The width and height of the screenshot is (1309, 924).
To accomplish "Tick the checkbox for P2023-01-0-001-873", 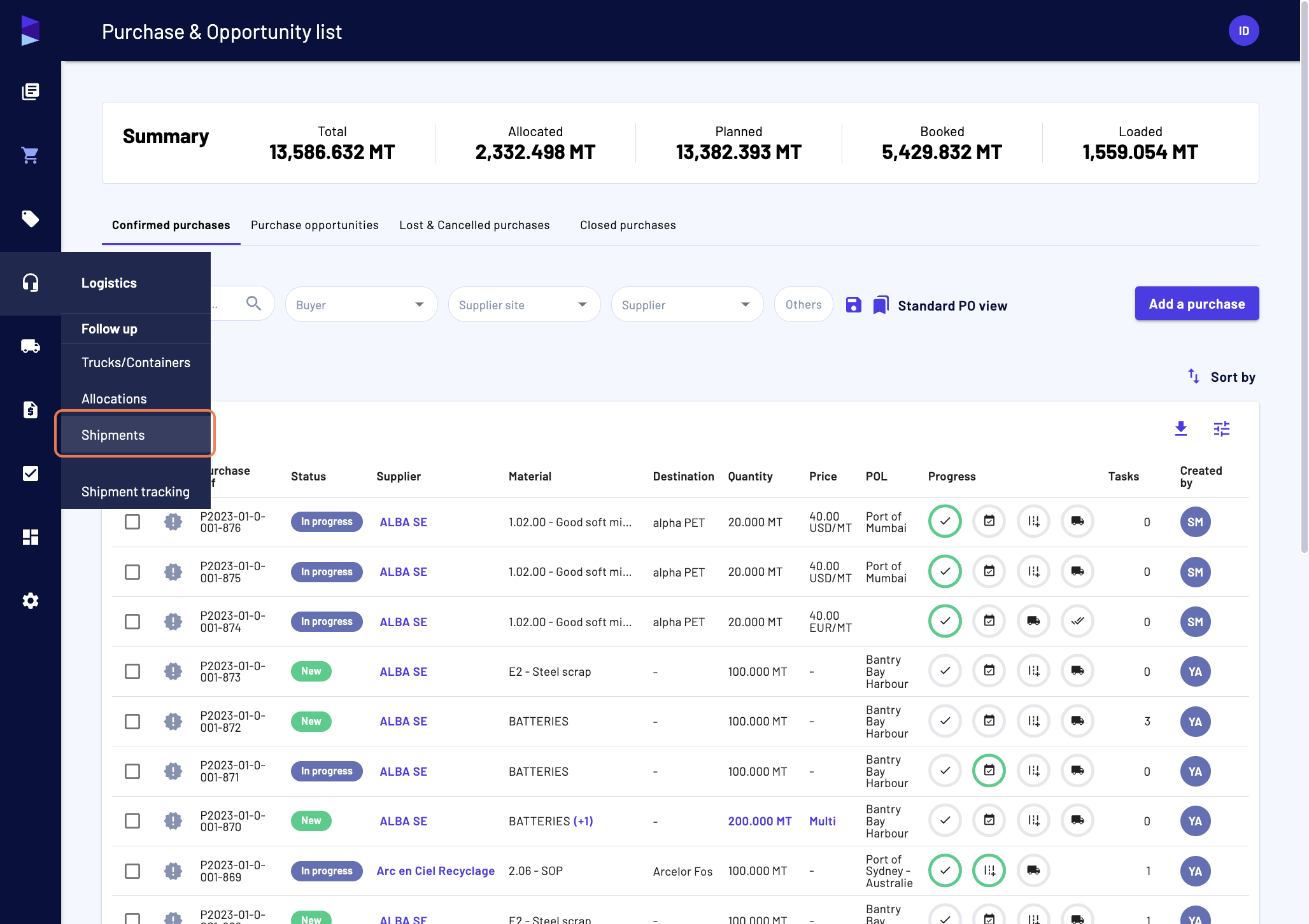I will tap(132, 671).
